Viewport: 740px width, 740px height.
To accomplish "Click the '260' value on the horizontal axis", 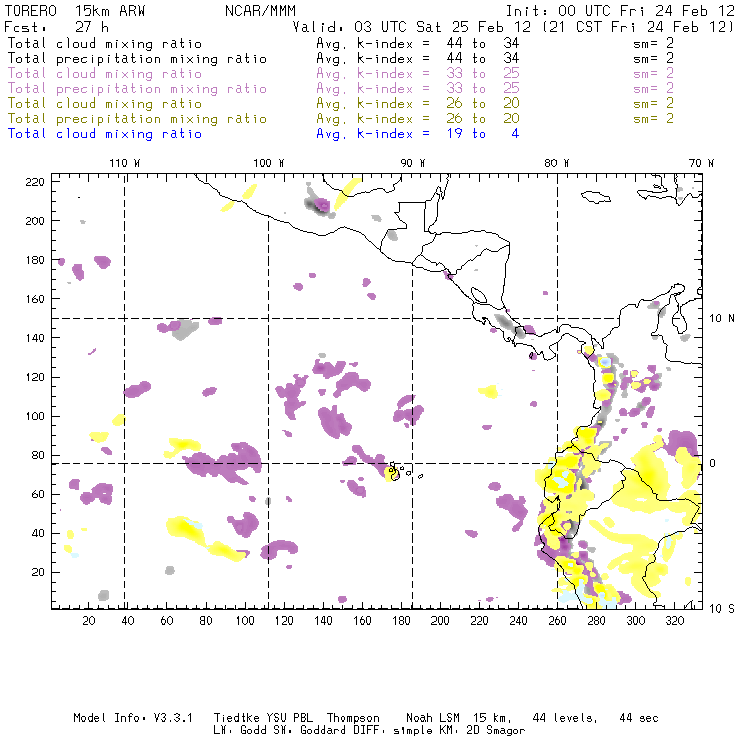I will pos(557,621).
